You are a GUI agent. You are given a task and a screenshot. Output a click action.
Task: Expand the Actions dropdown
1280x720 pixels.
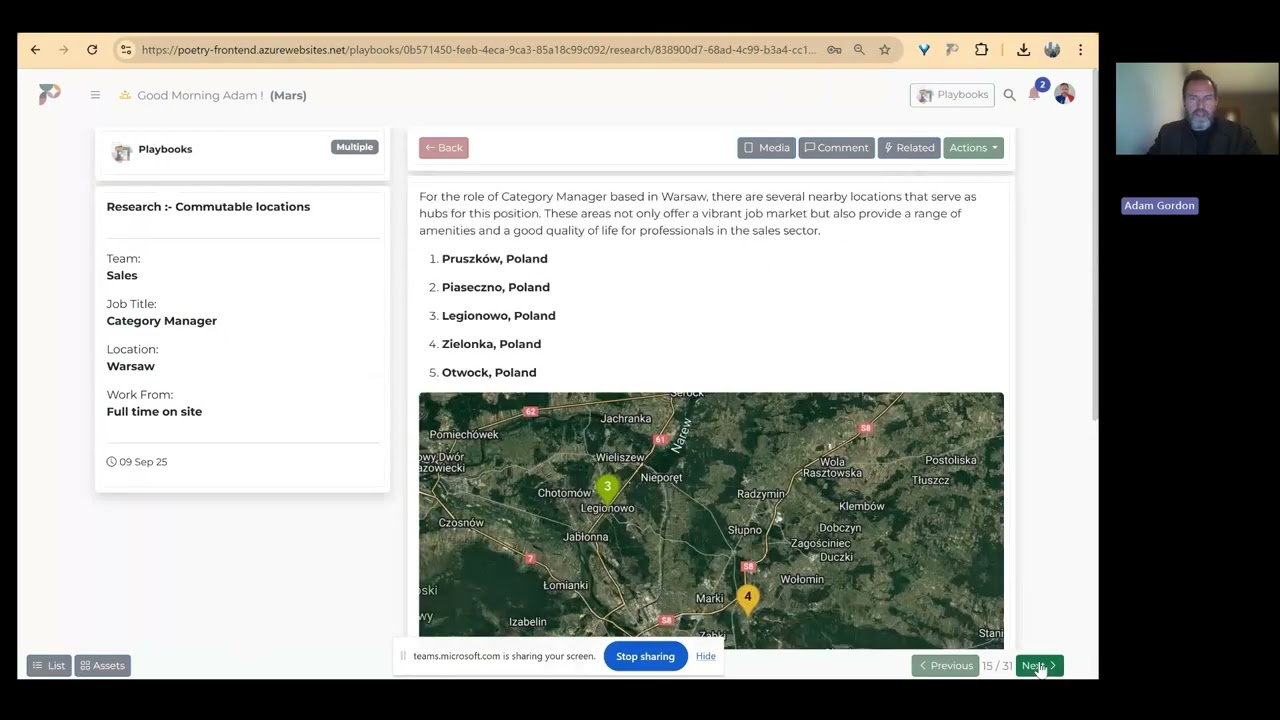tap(973, 148)
